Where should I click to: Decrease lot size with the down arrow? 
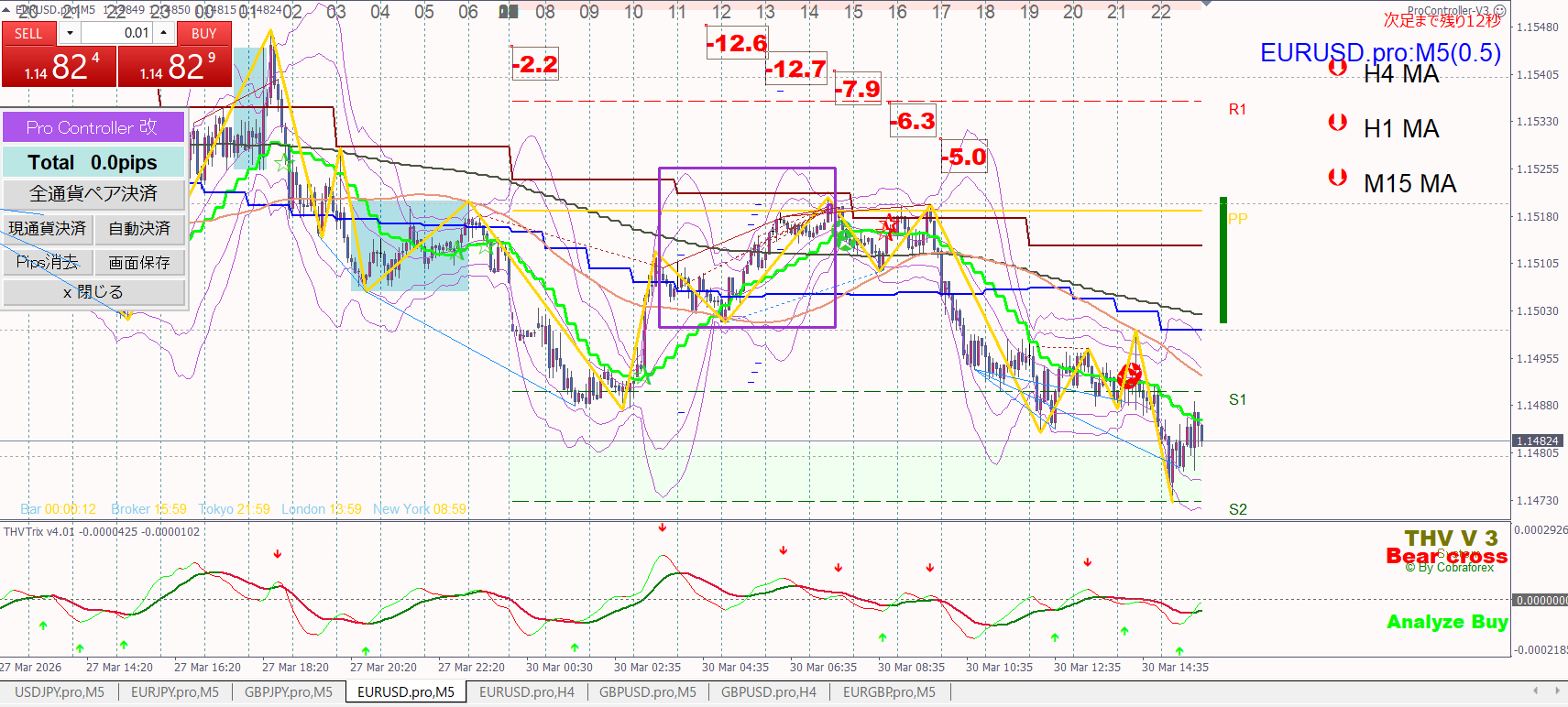70,33
